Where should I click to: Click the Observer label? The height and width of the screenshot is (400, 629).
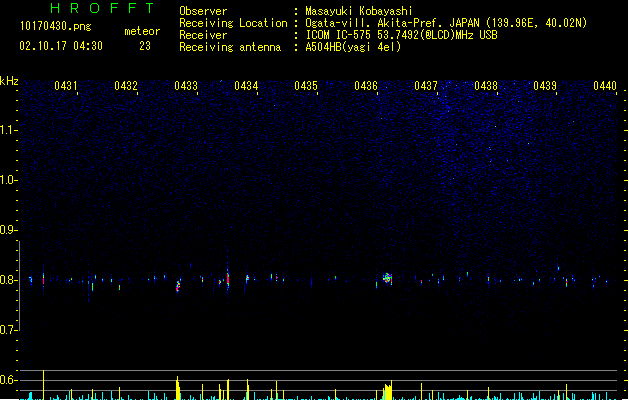pos(203,11)
